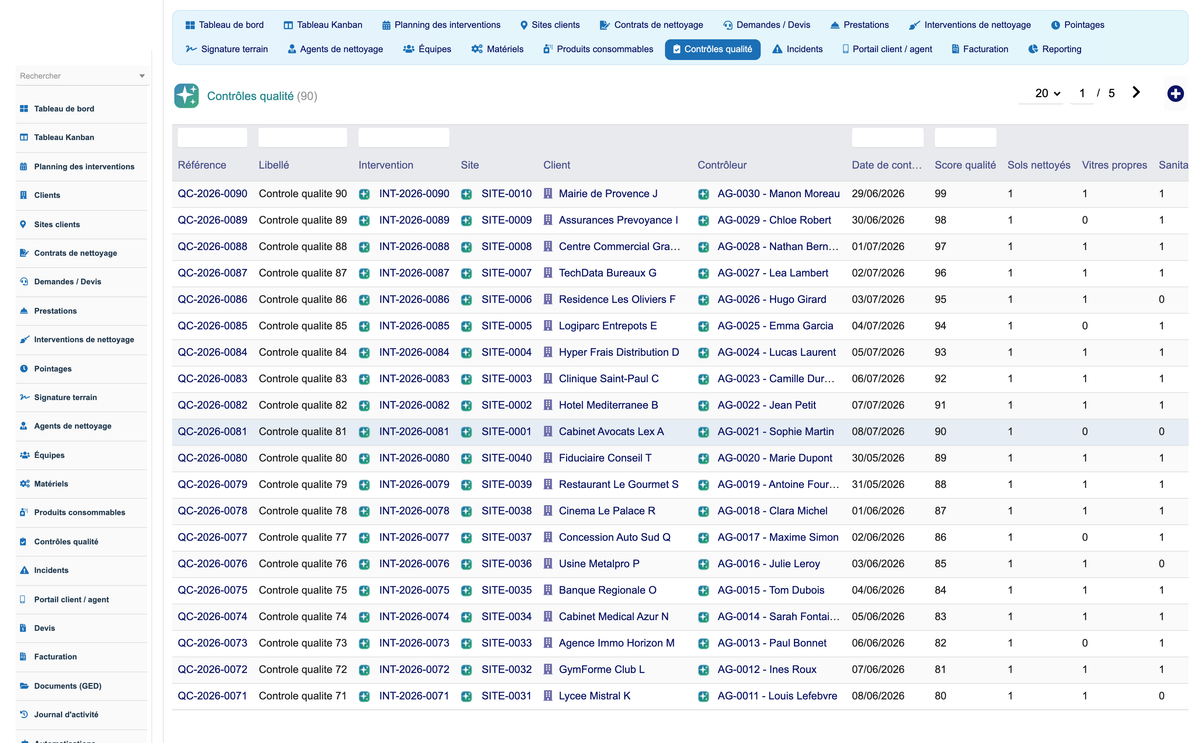Open record QC-2026-0090
Image resolution: width=1200 pixels, height=743 pixels.
212,194
